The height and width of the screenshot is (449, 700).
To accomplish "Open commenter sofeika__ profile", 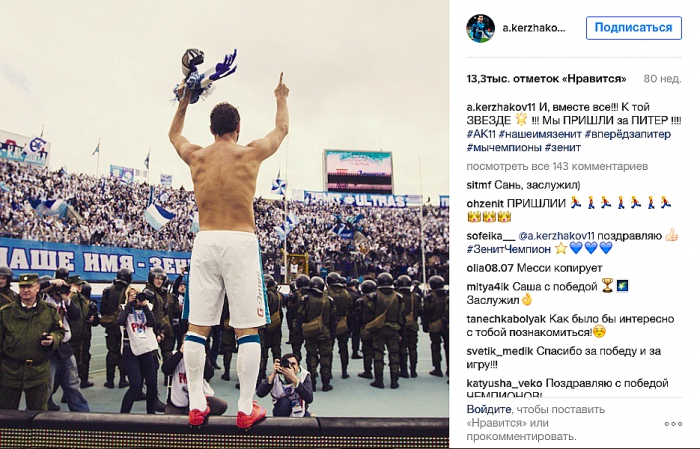I will click(x=491, y=236).
